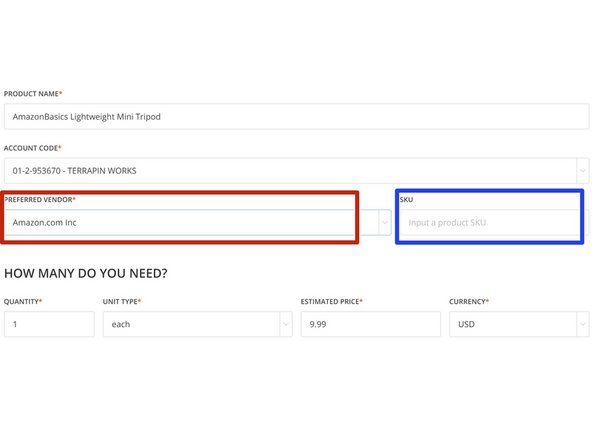Viewport: 592px width, 444px height.
Task: Click the Account Code label
Action: tap(32, 148)
